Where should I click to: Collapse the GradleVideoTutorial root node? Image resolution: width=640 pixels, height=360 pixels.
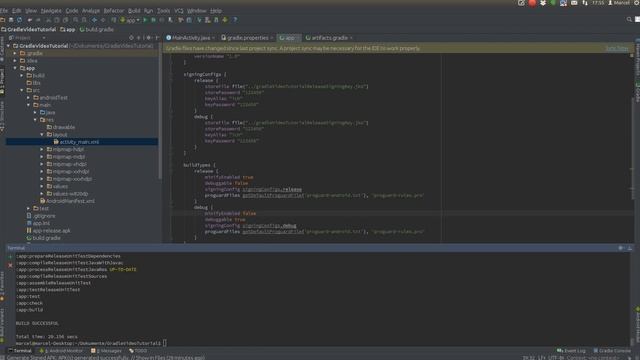(x=9, y=46)
